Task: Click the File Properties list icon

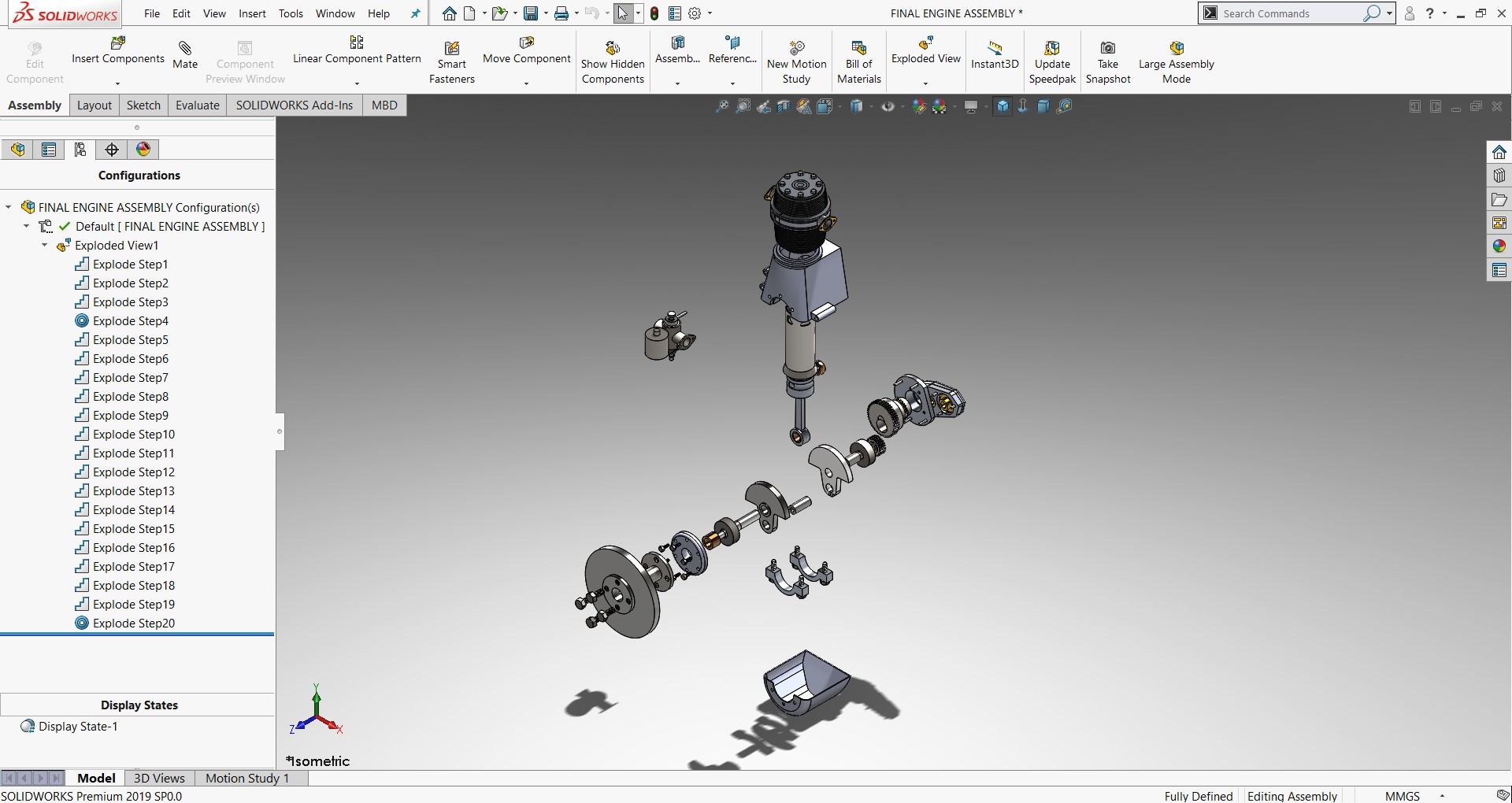Action: click(x=675, y=13)
